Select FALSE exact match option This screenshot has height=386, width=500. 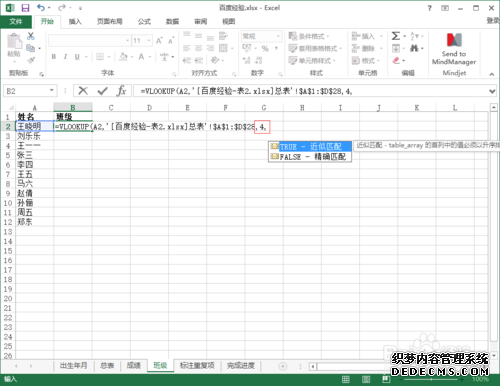click(x=310, y=157)
